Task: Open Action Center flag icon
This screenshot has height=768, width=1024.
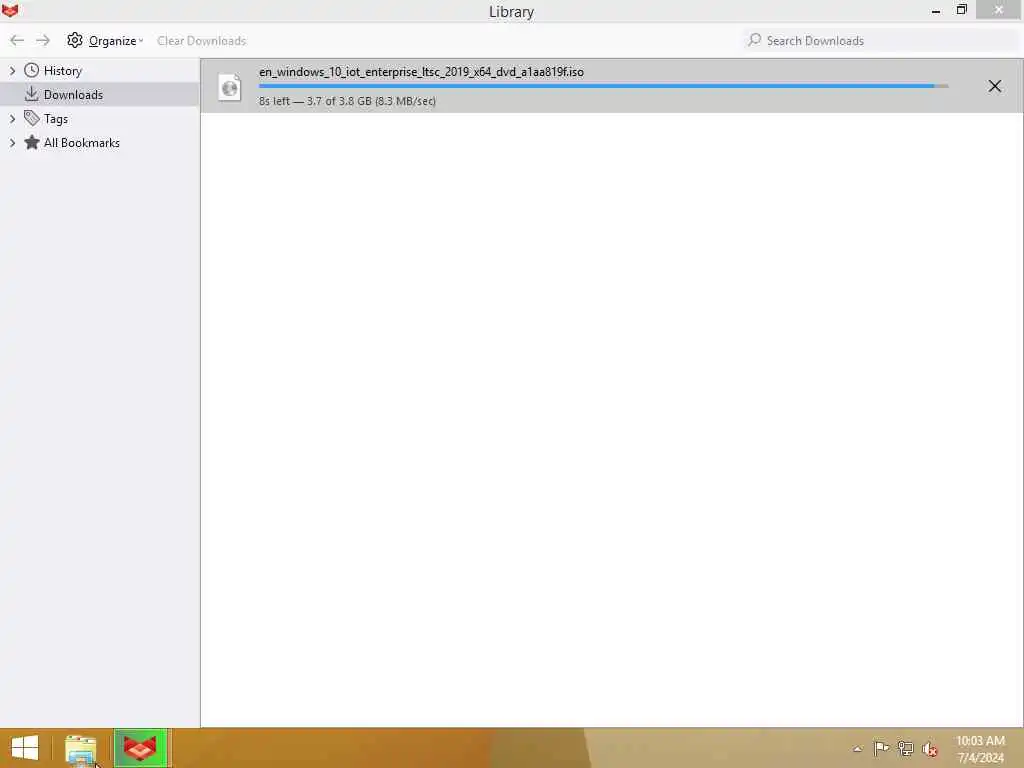Action: click(881, 748)
